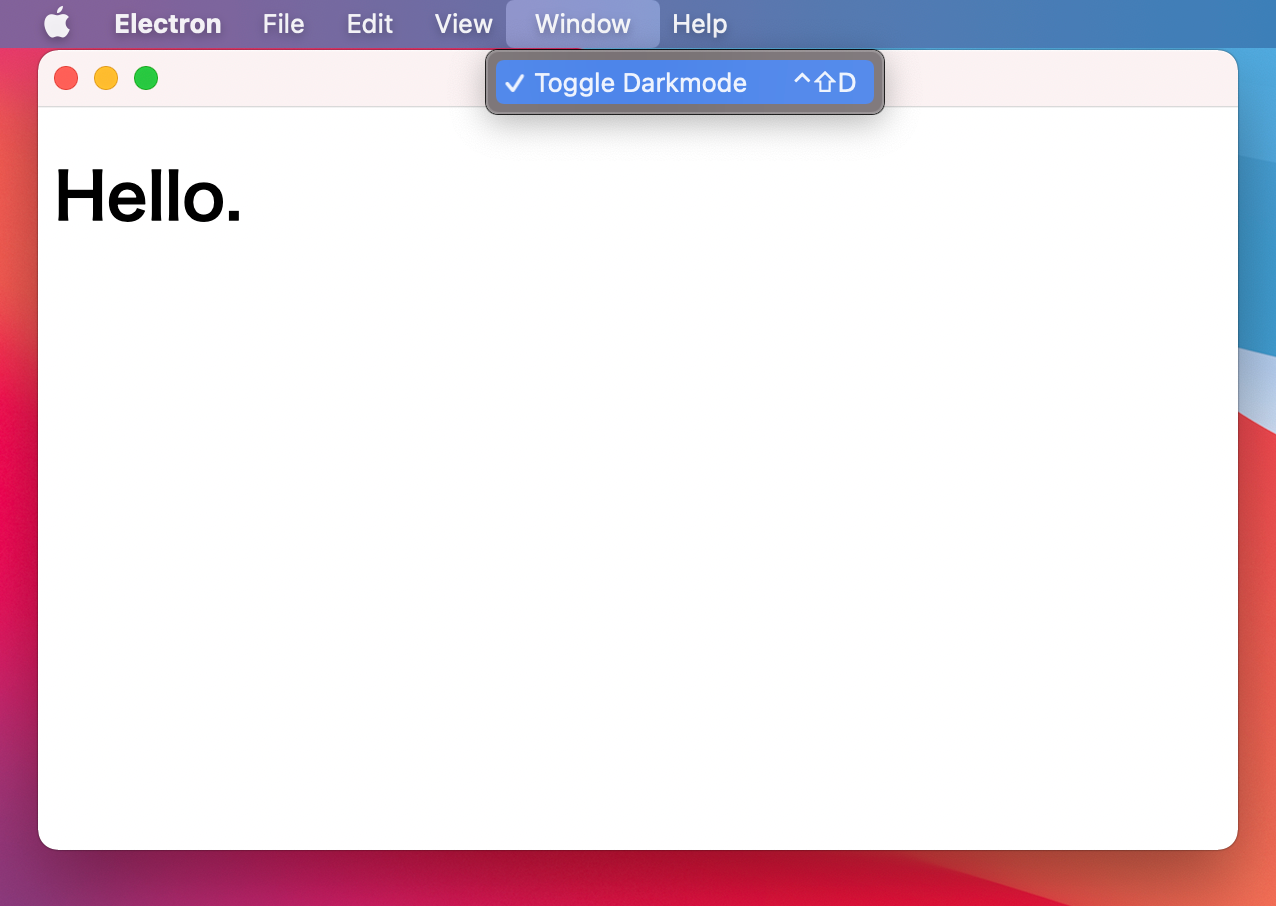Screen dimensions: 1276x906
Task: Click the Toggle Darkmode text label
Action: [640, 83]
